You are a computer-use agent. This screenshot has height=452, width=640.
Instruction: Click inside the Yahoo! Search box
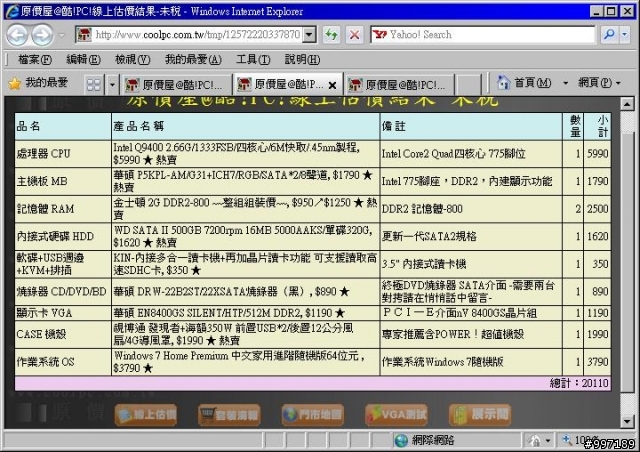tap(483, 34)
